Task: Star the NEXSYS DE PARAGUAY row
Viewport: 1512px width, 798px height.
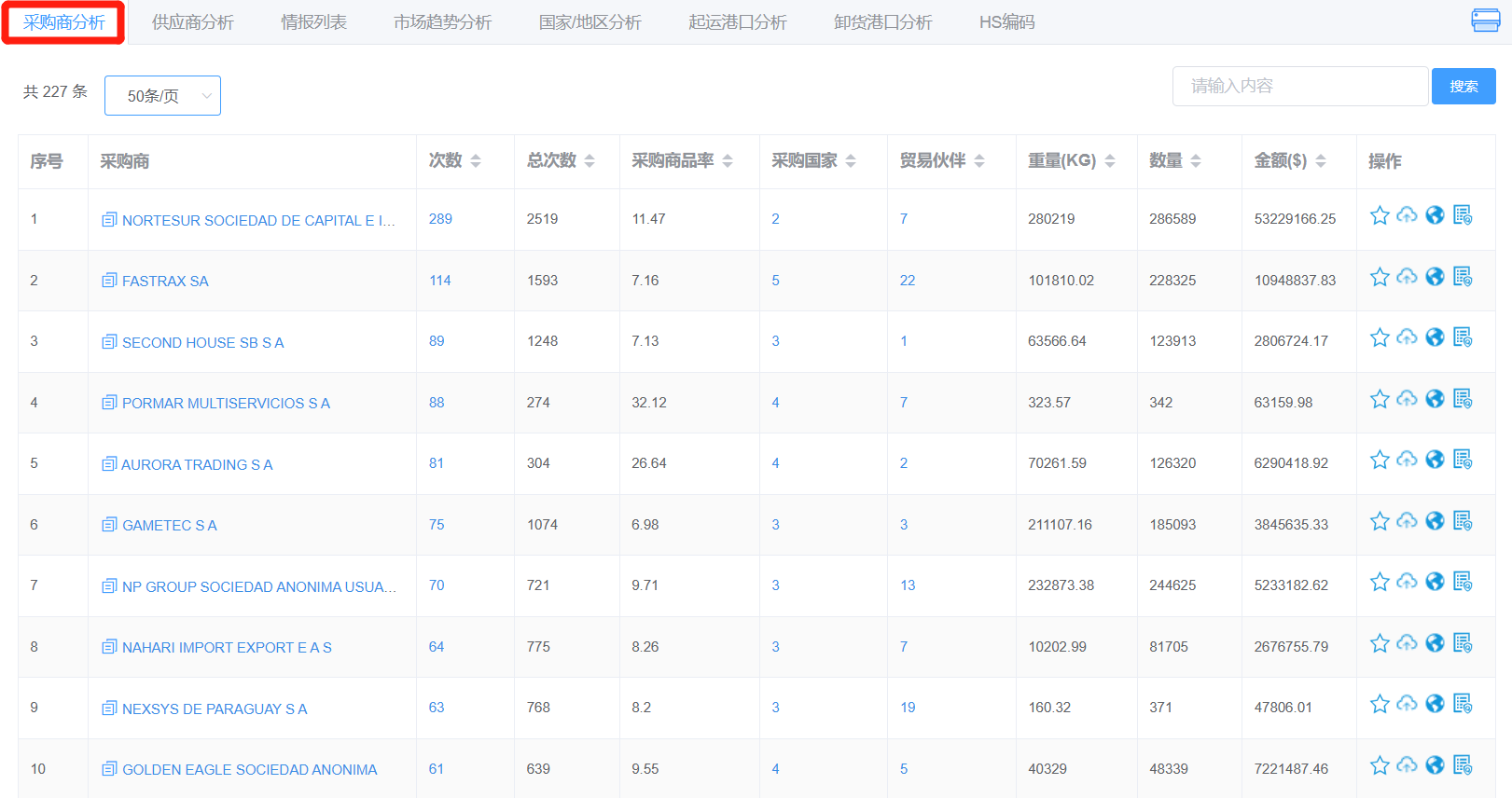Action: click(1380, 705)
